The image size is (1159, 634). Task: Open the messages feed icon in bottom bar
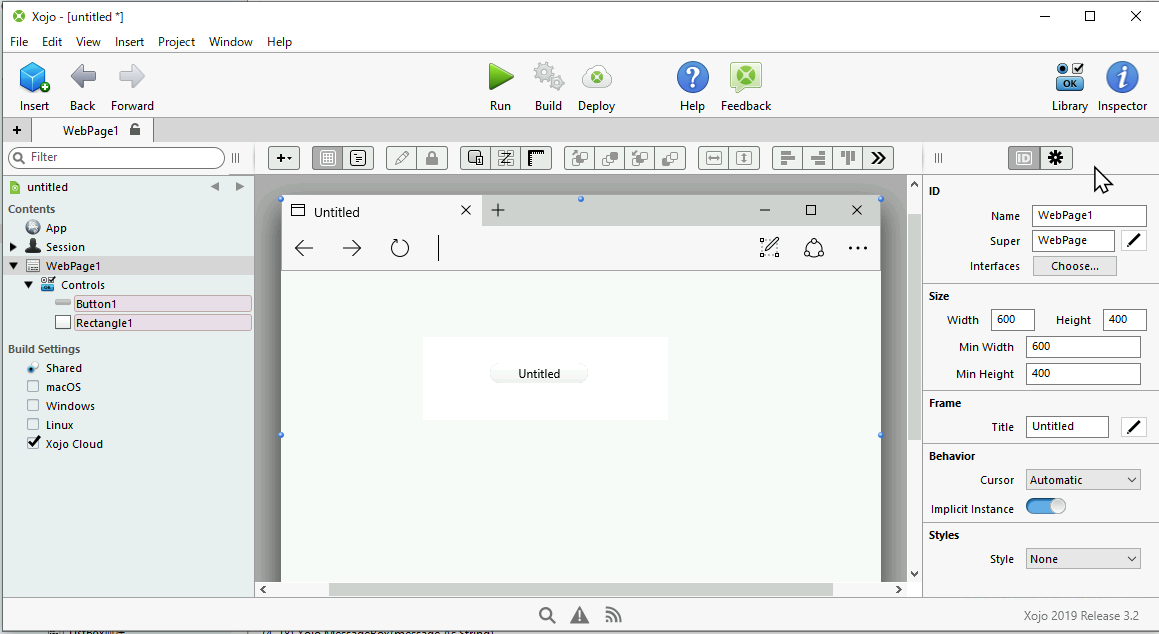point(613,615)
